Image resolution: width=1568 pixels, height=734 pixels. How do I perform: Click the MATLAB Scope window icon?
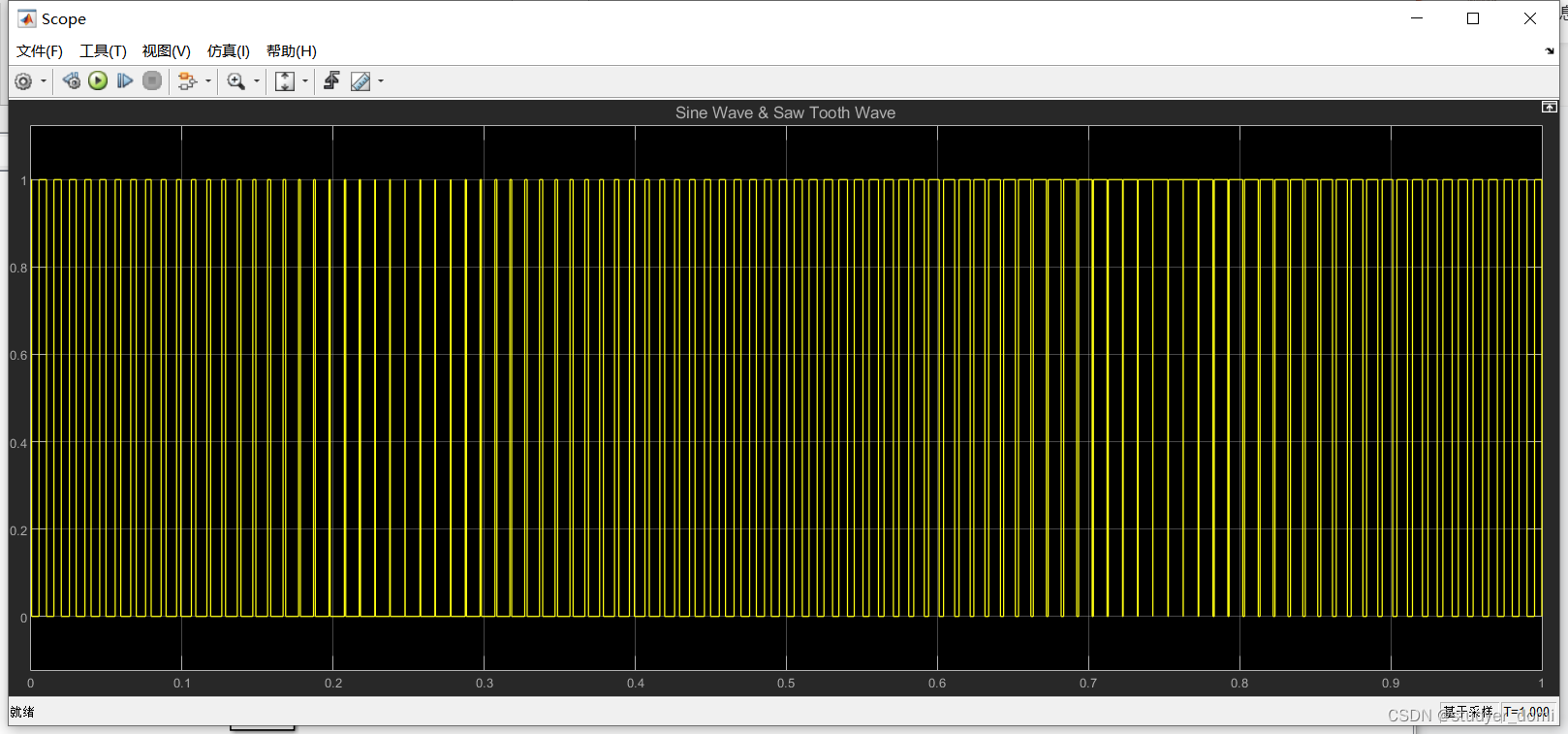point(26,18)
